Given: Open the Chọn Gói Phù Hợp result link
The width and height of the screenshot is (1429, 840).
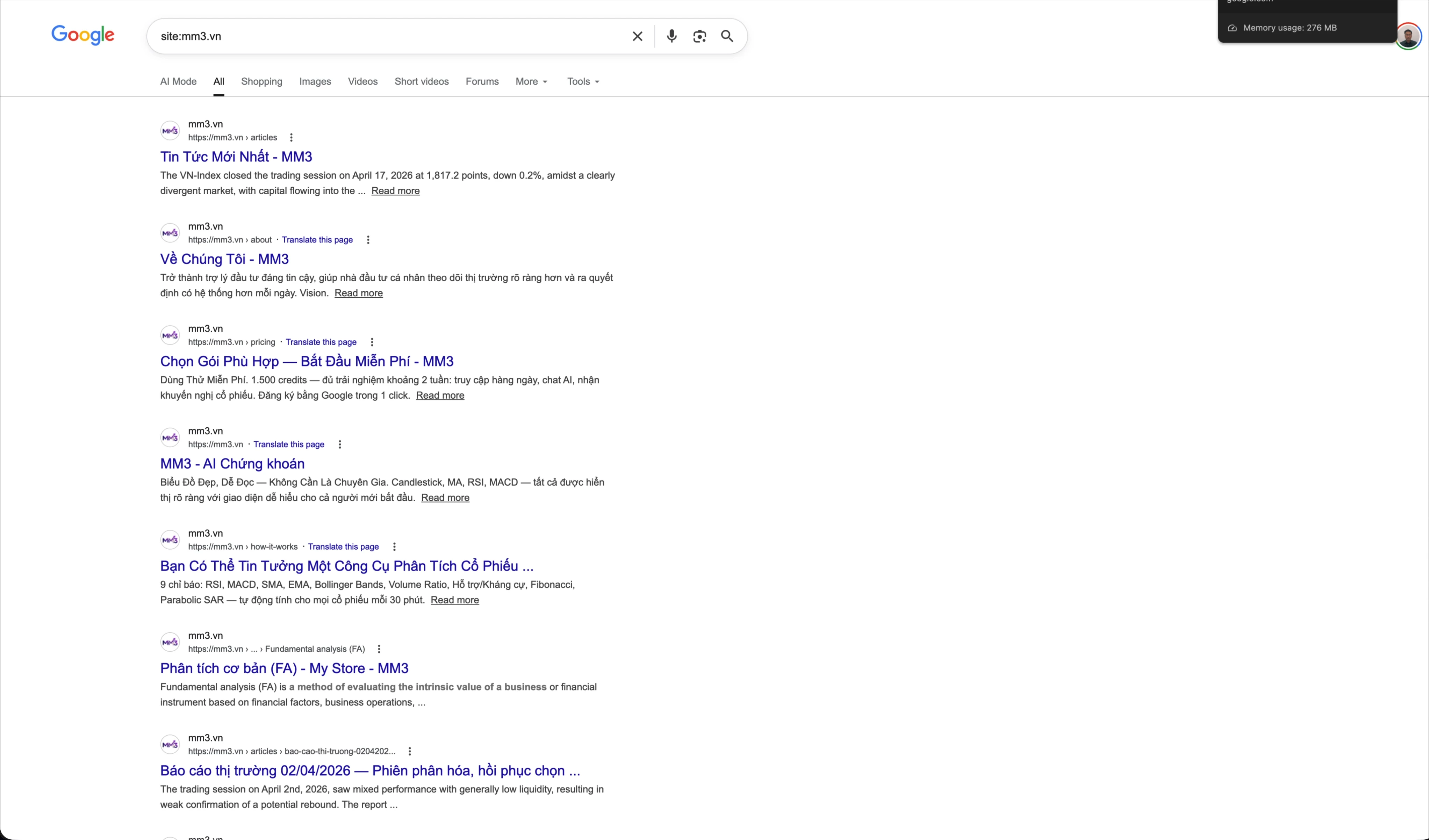Looking at the screenshot, I should click(x=306, y=361).
